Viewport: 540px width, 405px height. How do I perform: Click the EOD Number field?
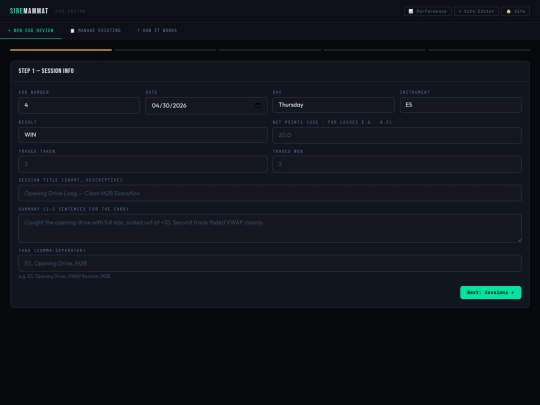pos(79,105)
